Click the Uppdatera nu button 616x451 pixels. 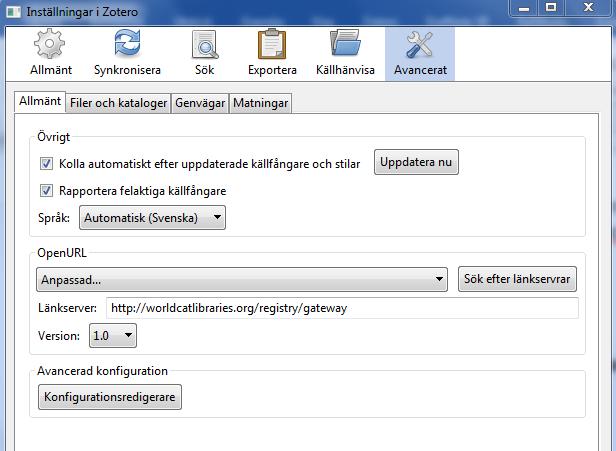pyautogui.click(x=416, y=162)
